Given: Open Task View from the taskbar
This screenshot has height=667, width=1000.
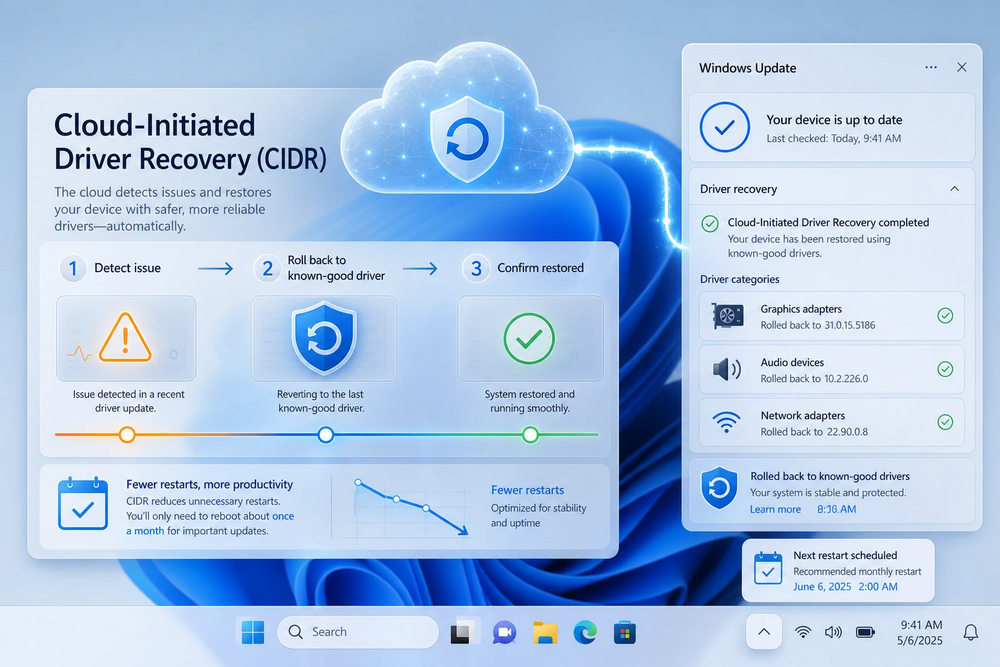Looking at the screenshot, I should pyautogui.click(x=462, y=632).
